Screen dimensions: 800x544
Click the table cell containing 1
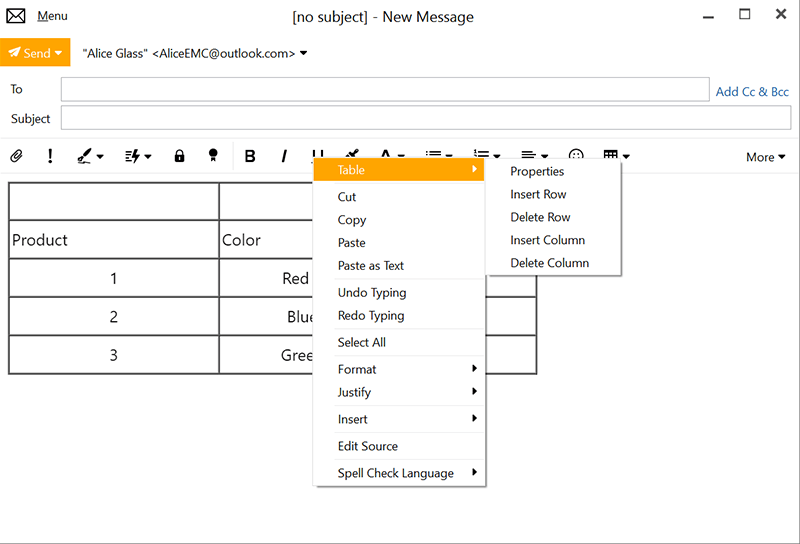(x=114, y=278)
